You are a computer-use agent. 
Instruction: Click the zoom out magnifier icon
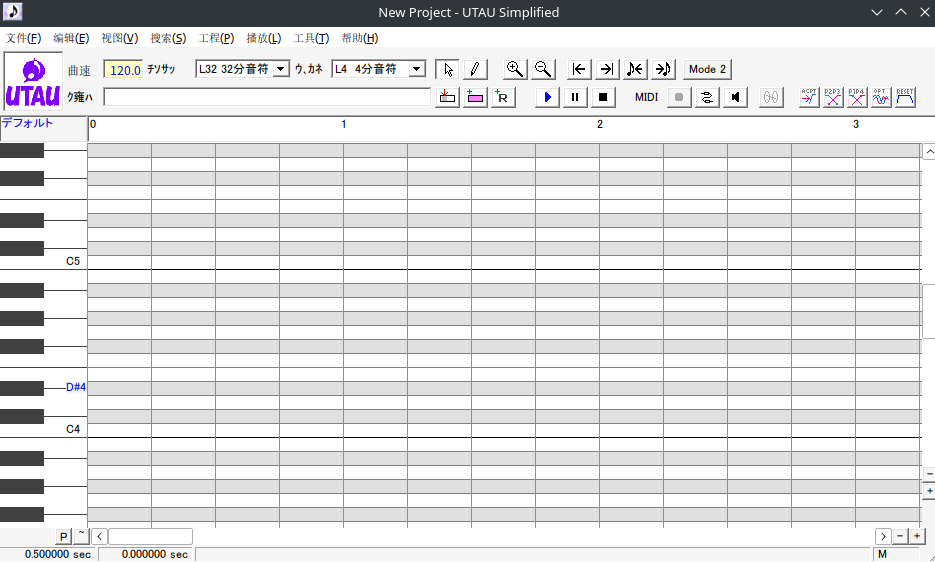pyautogui.click(x=543, y=69)
